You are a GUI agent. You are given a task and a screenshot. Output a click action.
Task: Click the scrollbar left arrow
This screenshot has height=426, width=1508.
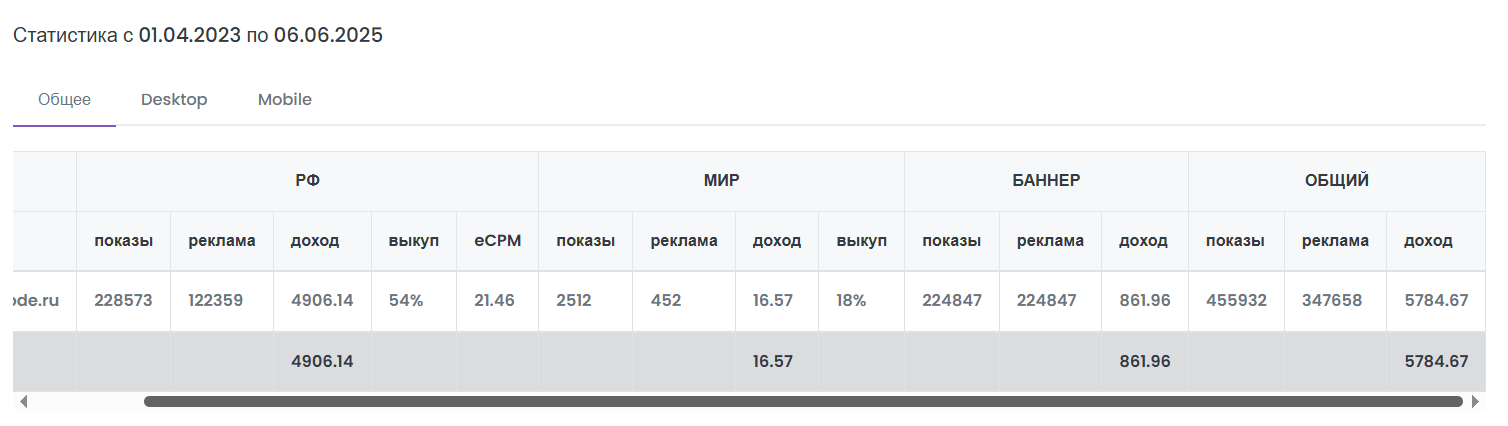24,402
